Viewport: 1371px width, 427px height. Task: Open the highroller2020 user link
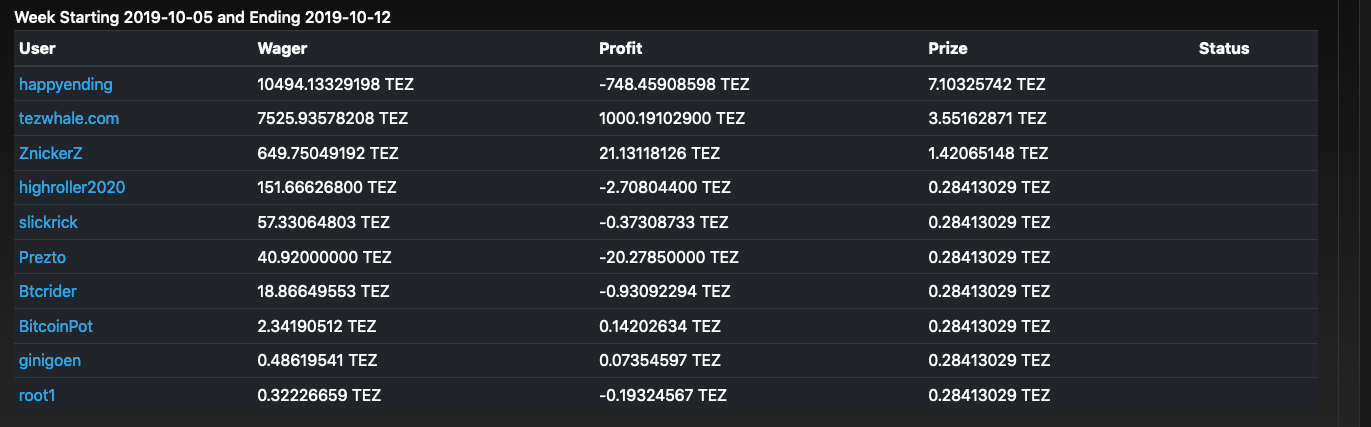(x=72, y=187)
